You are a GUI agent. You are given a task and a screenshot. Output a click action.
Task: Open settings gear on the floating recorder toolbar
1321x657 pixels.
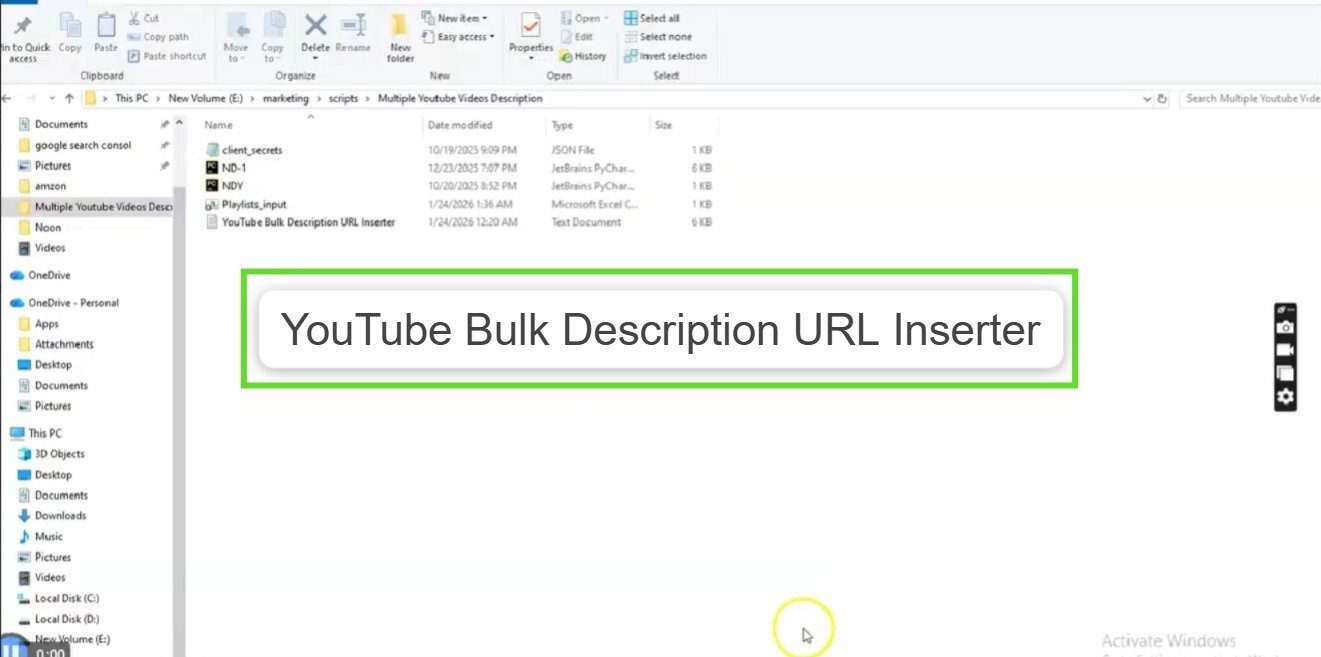coord(1284,397)
